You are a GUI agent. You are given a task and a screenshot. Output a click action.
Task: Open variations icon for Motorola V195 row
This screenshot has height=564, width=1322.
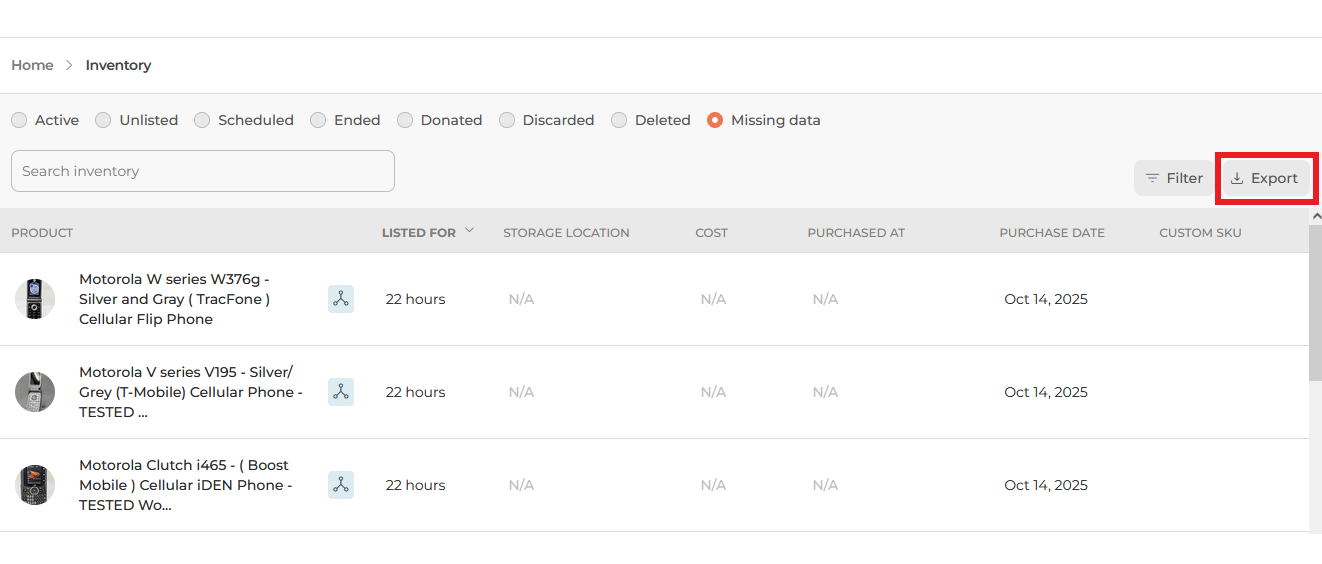(x=341, y=392)
